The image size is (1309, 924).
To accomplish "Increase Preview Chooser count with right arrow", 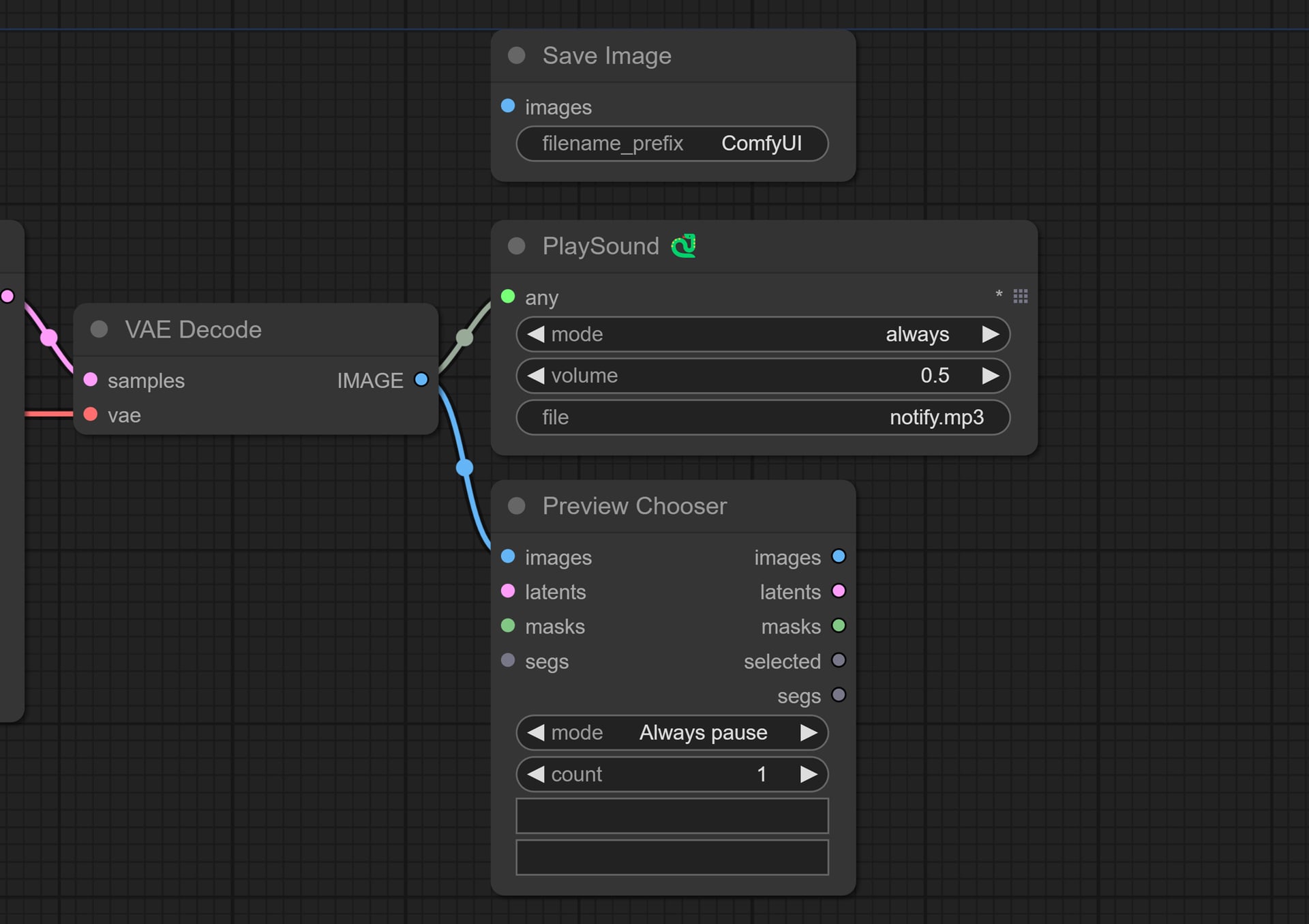I will [809, 774].
